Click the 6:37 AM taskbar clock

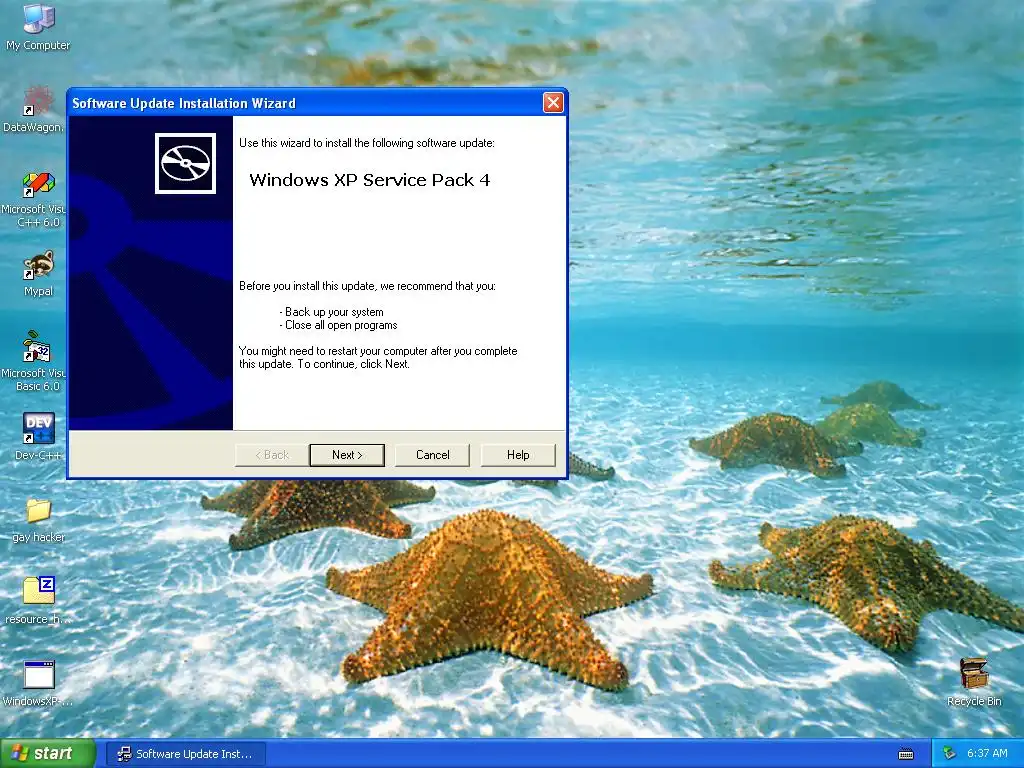pos(987,754)
